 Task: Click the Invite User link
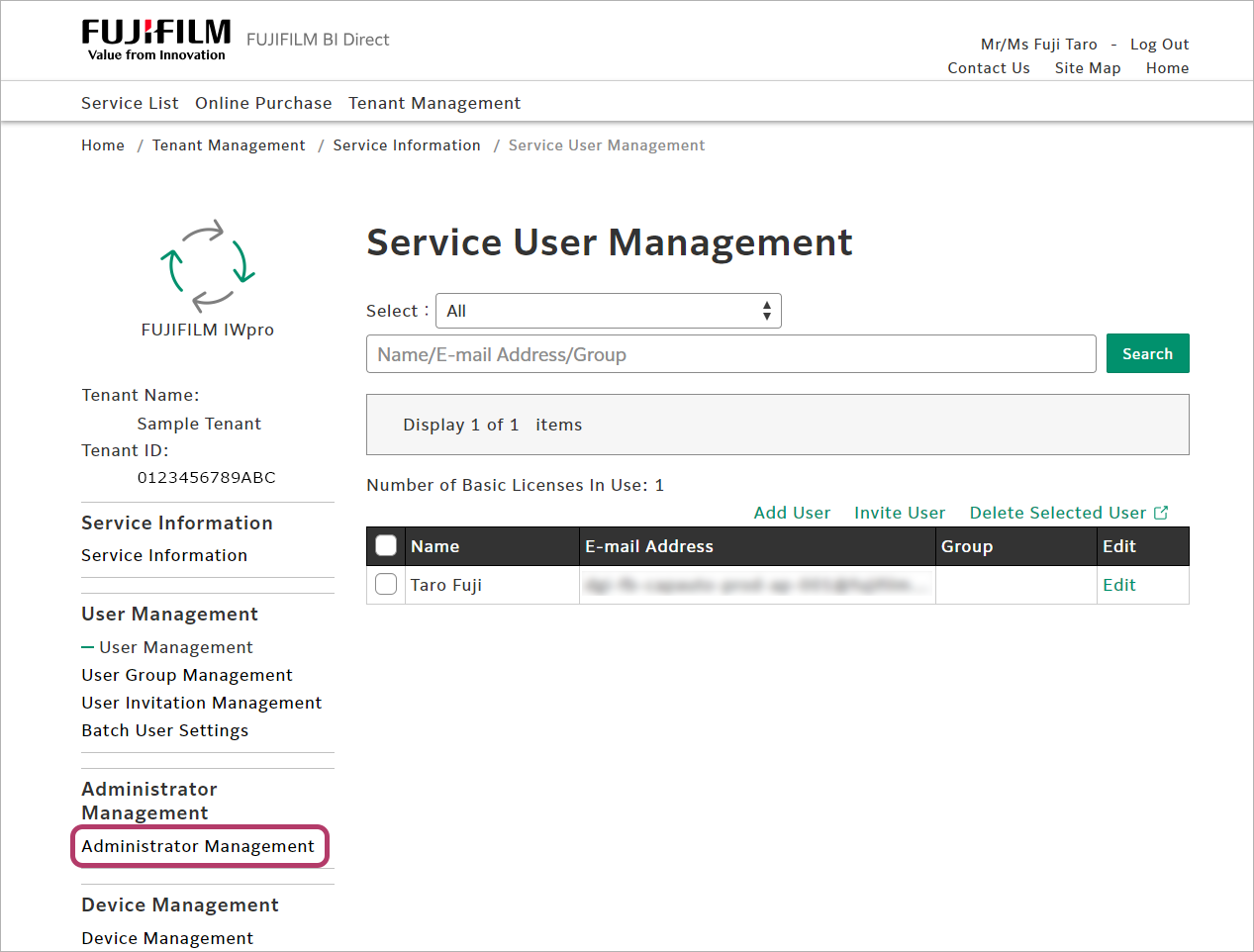[899, 513]
